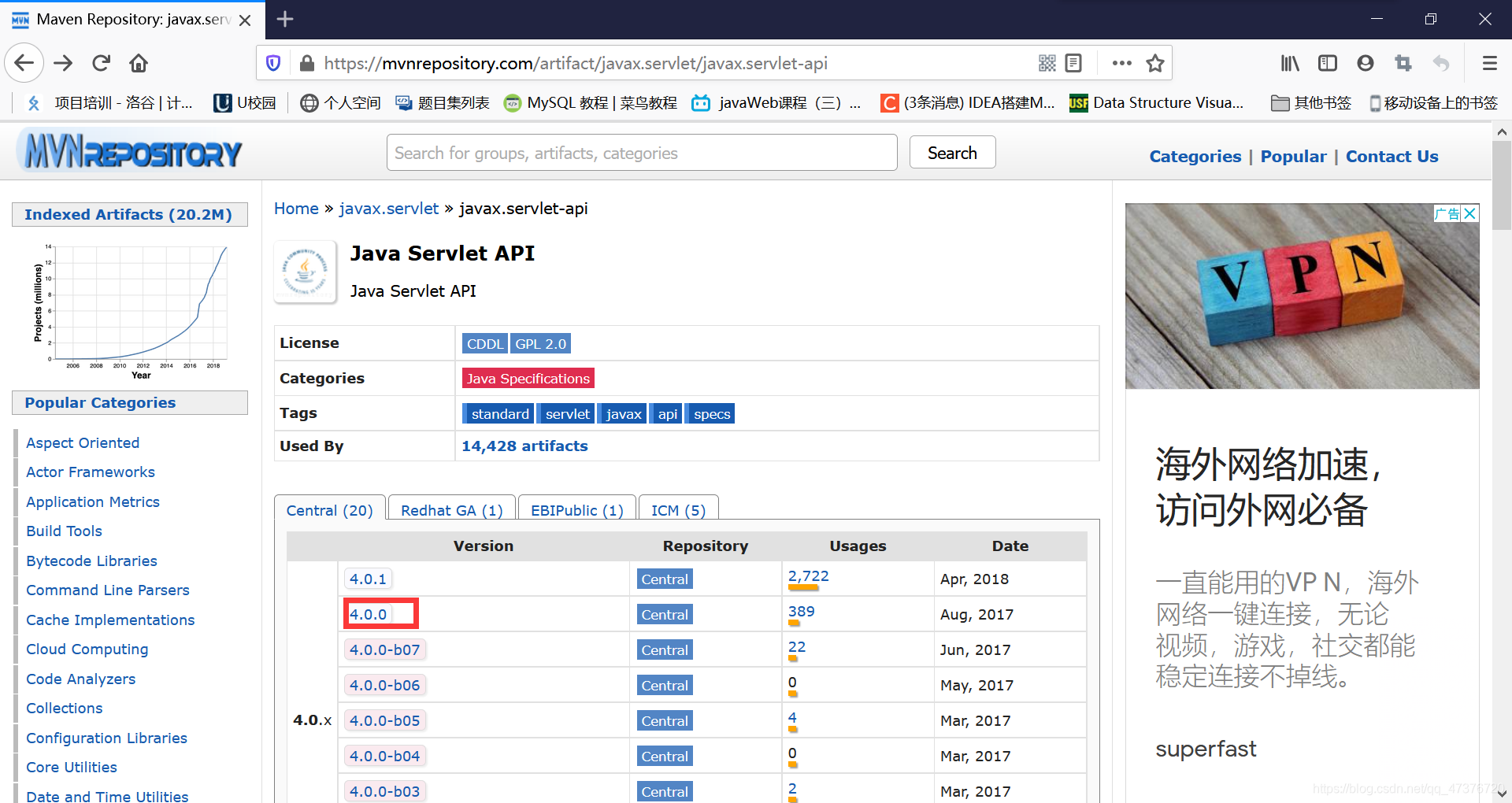Open mobile device bookmarks folder
The image size is (1512, 803).
click(x=1433, y=103)
